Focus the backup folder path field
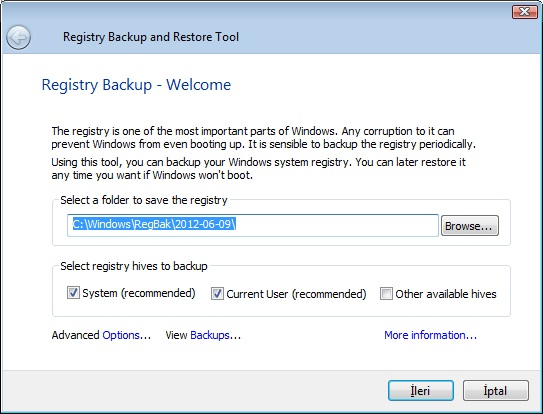543x414 pixels. pyautogui.click(x=253, y=225)
